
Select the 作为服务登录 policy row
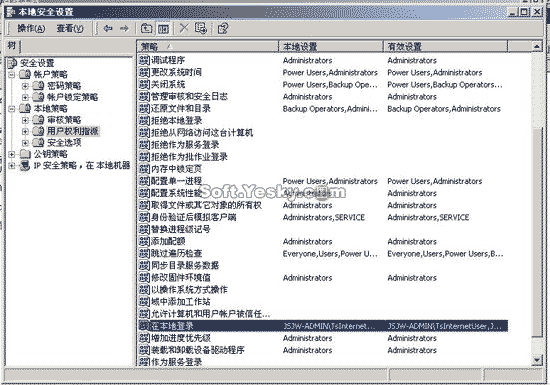tap(323, 362)
